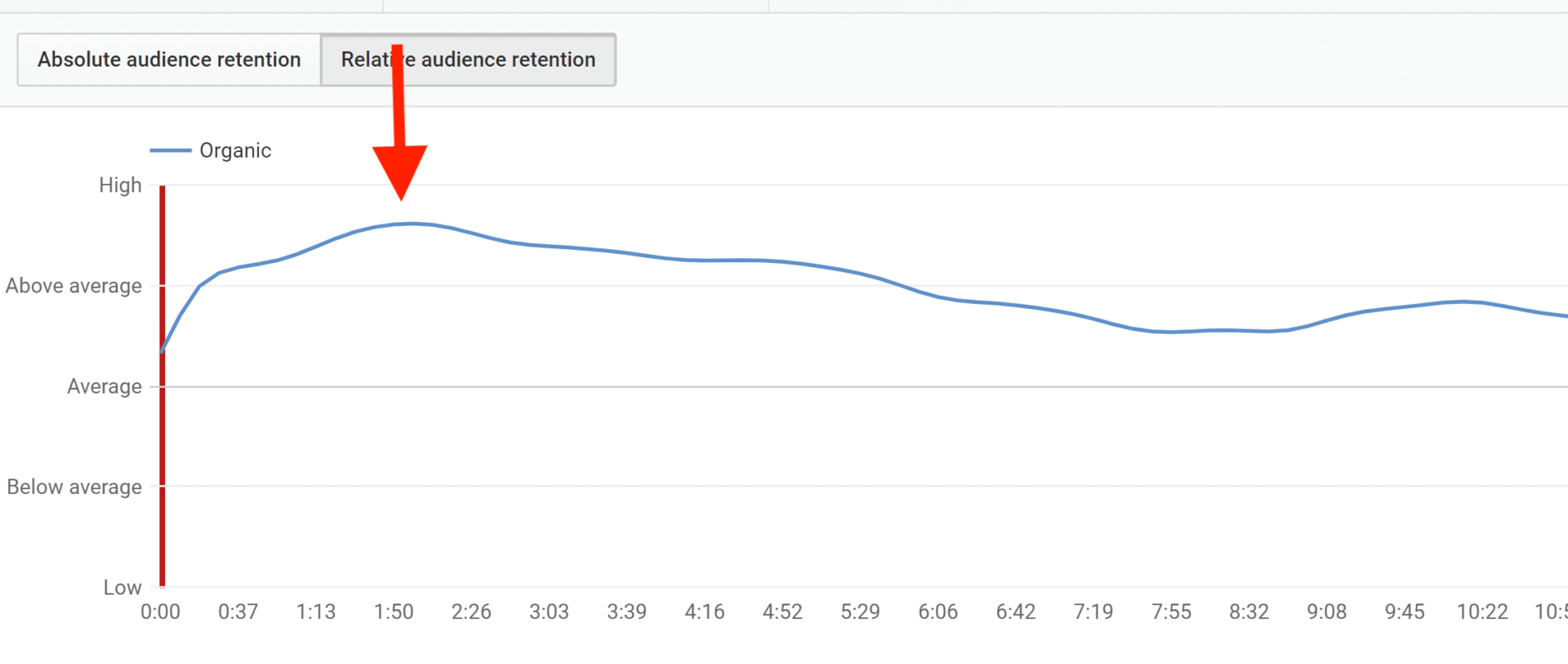The height and width of the screenshot is (664, 1568).
Task: Click the Low axis label
Action: click(122, 586)
